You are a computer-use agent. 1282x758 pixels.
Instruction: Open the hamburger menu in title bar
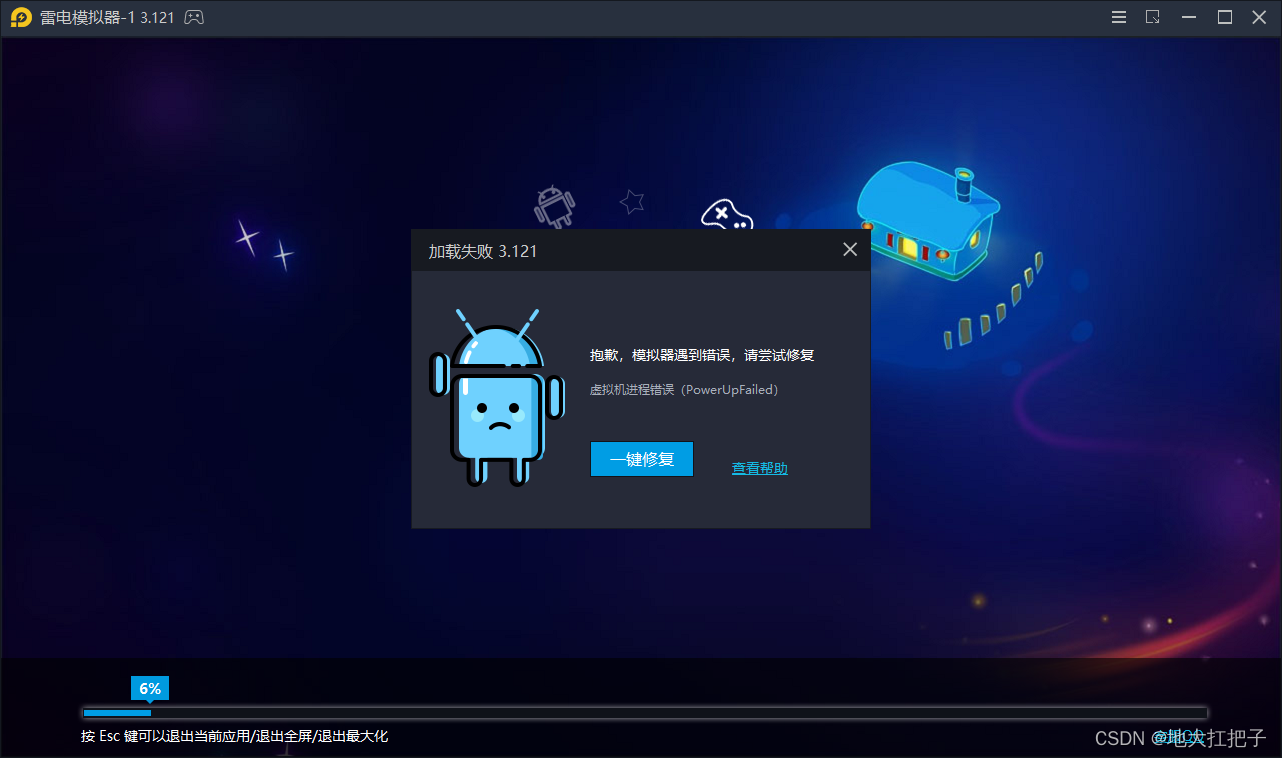pyautogui.click(x=1120, y=17)
